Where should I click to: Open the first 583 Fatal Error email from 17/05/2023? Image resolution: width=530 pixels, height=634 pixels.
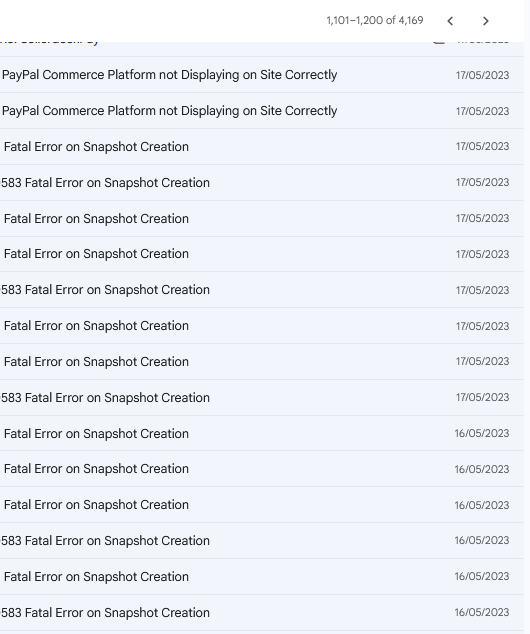pos(262,182)
